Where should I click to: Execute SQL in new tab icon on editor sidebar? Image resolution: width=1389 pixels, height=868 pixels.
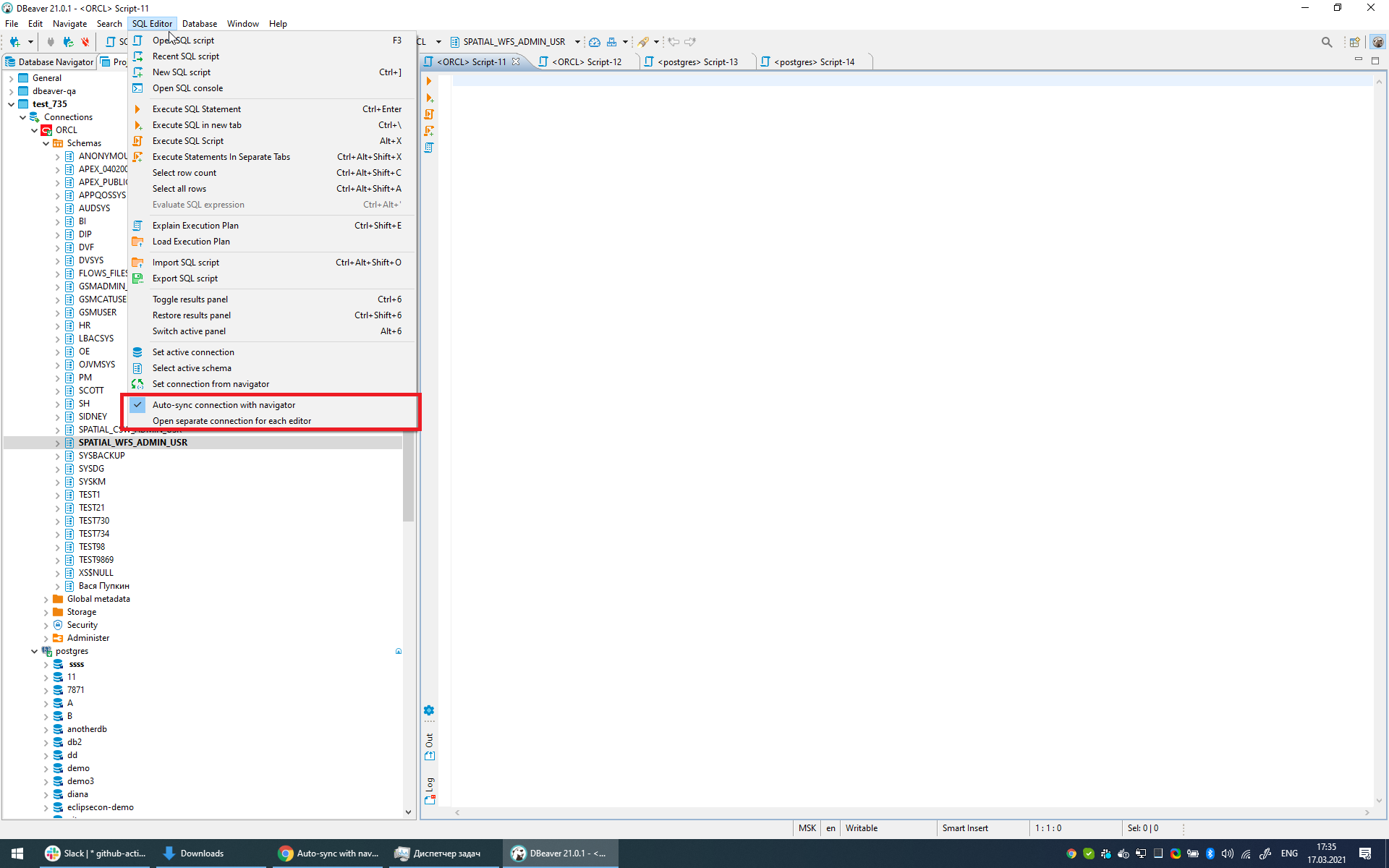(x=430, y=98)
